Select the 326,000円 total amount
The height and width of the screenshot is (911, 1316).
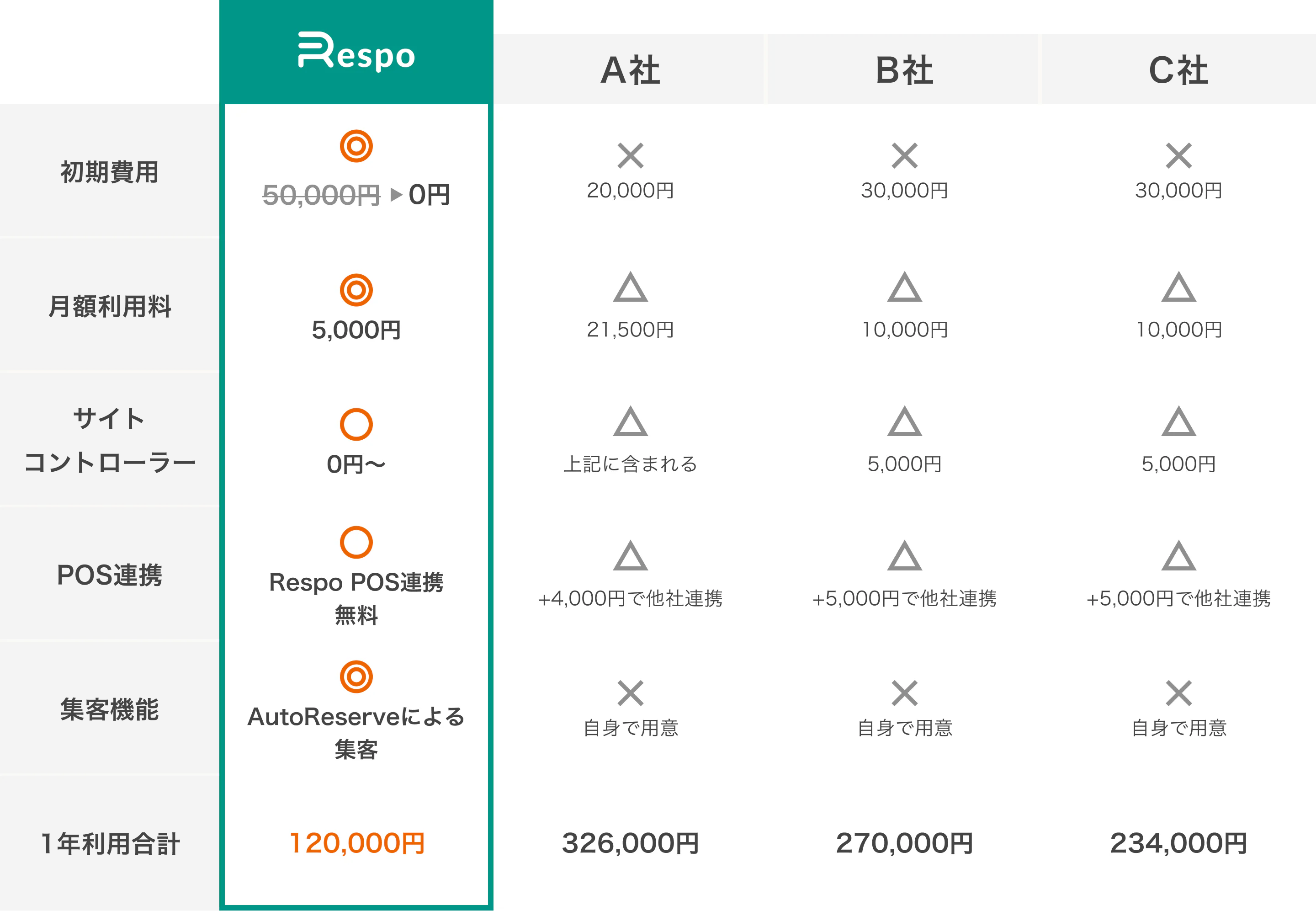pyautogui.click(x=630, y=843)
